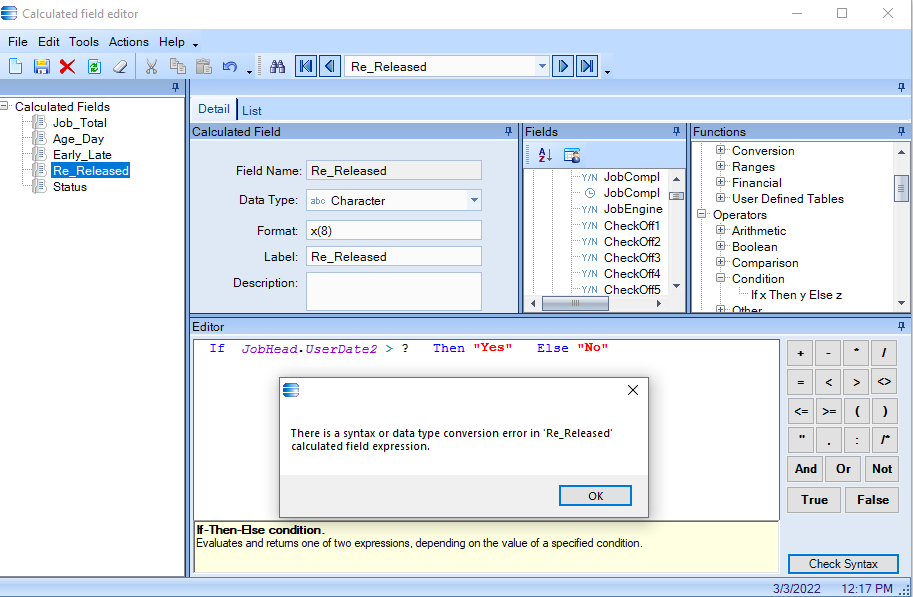The height and width of the screenshot is (597, 913).
Task: Switch to the List tab
Action: (252, 110)
